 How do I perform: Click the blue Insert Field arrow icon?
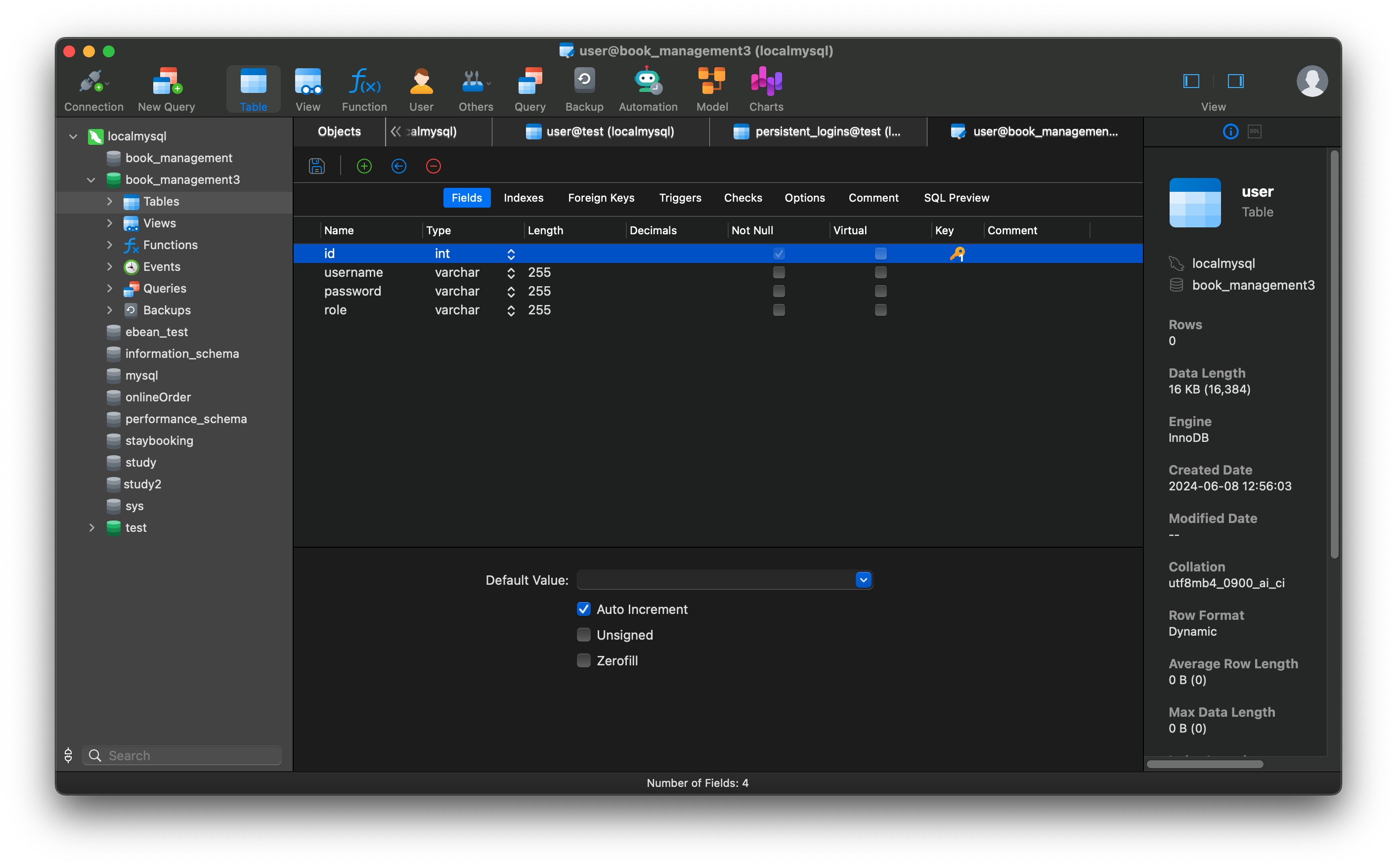point(399,166)
